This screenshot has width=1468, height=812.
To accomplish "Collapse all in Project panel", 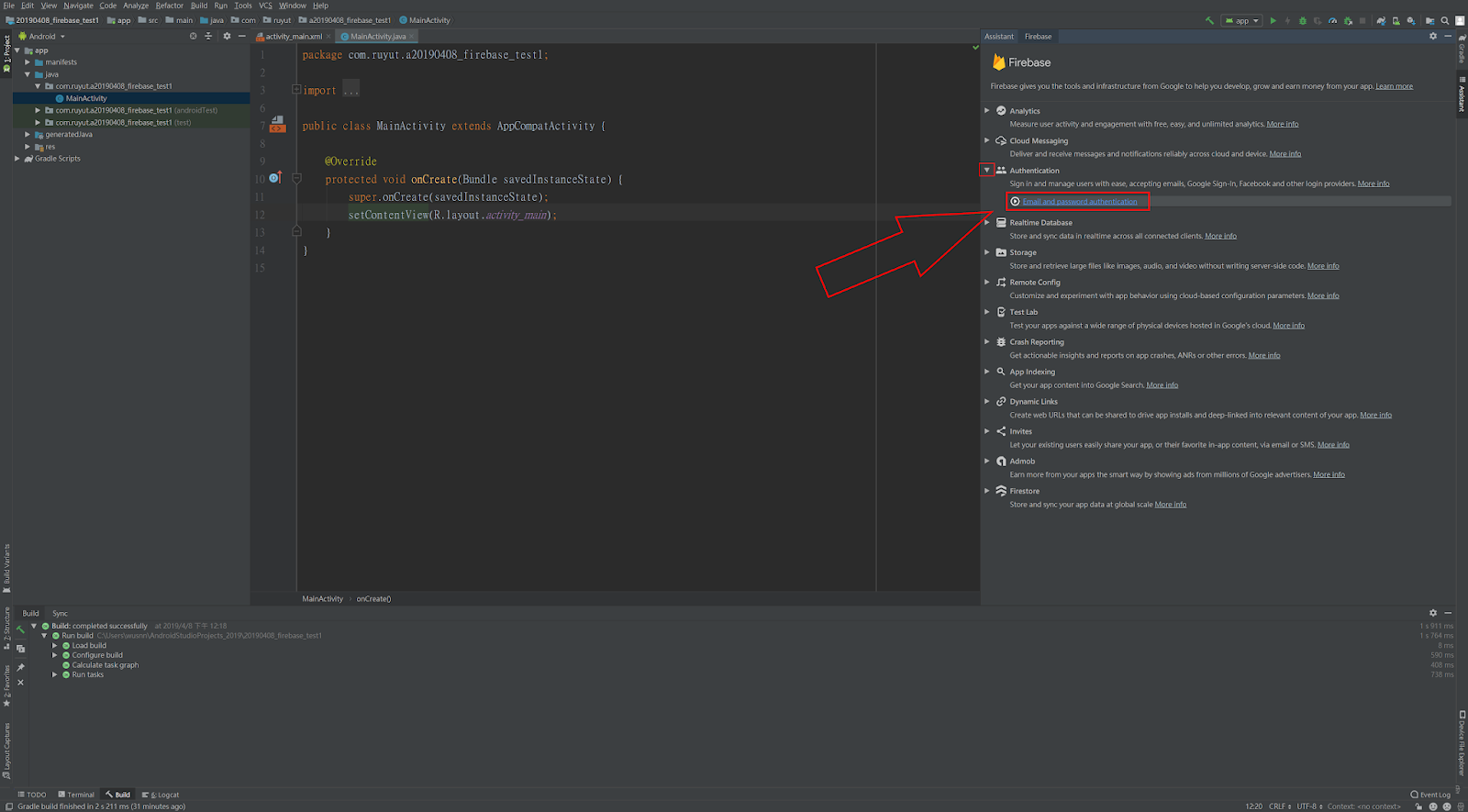I will coord(208,37).
